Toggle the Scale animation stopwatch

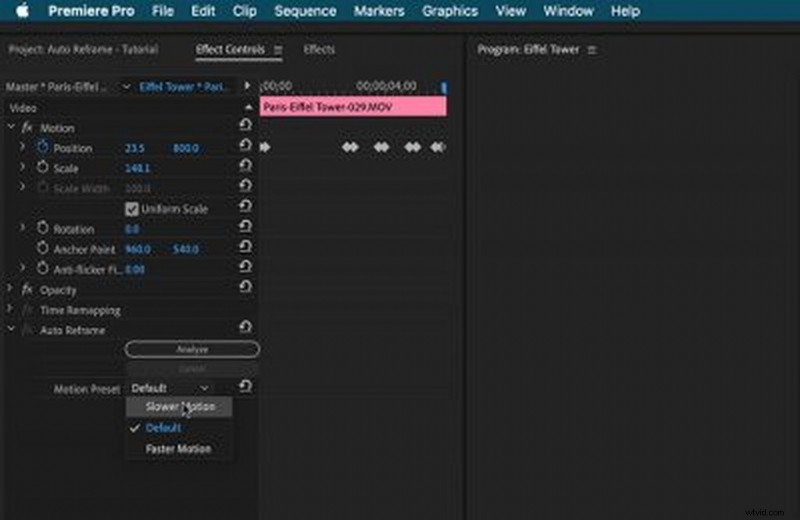pyautogui.click(x=42, y=167)
